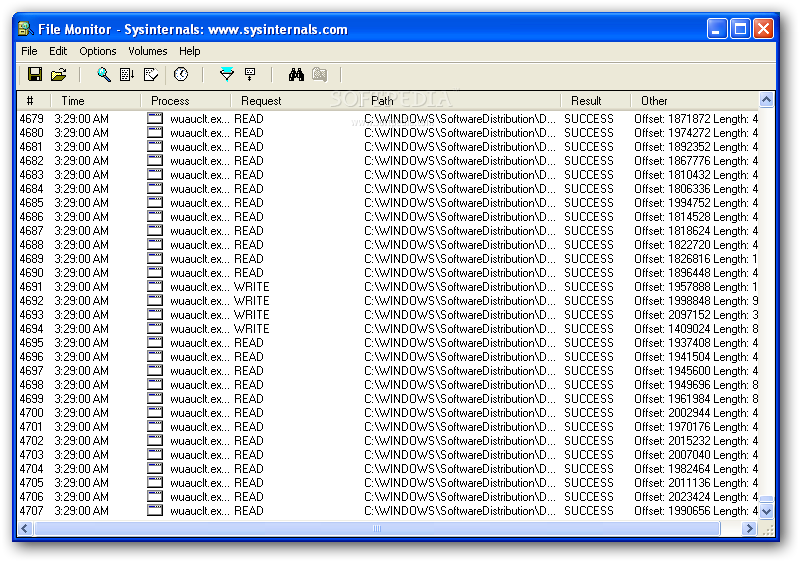Click 'Offset: 2097152' cell in row 4693
Viewport: 800px width, 562px height.
[x=696, y=315]
